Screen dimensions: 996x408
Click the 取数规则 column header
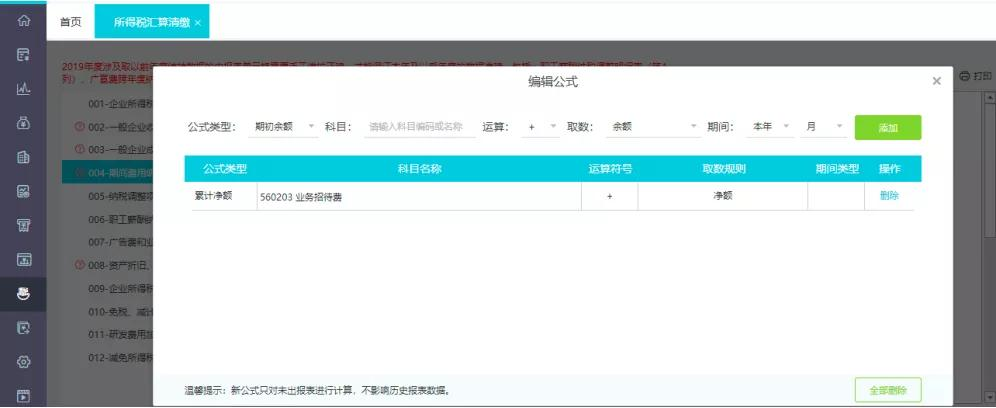723,169
